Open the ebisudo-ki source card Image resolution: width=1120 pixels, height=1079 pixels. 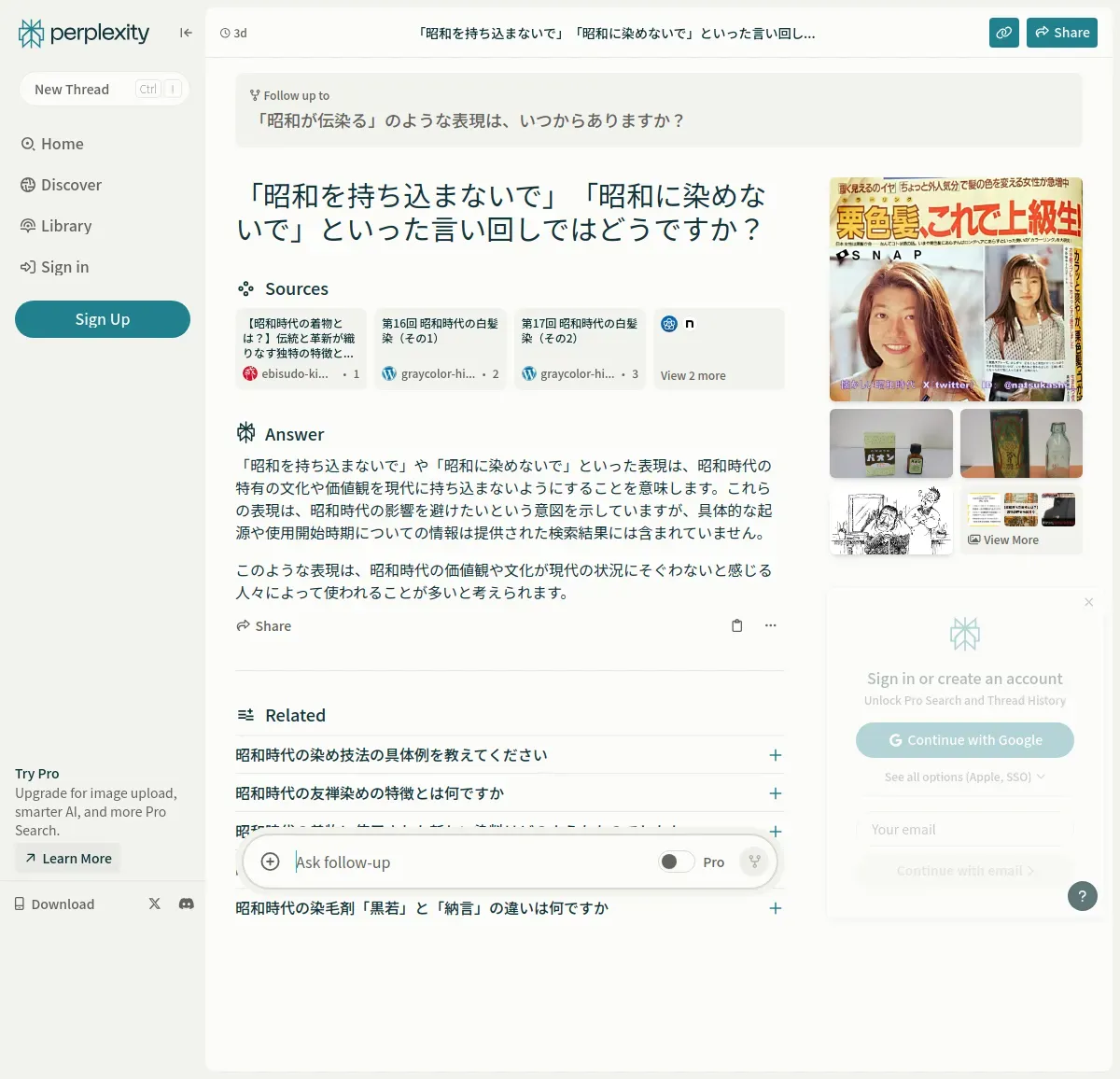click(x=301, y=348)
